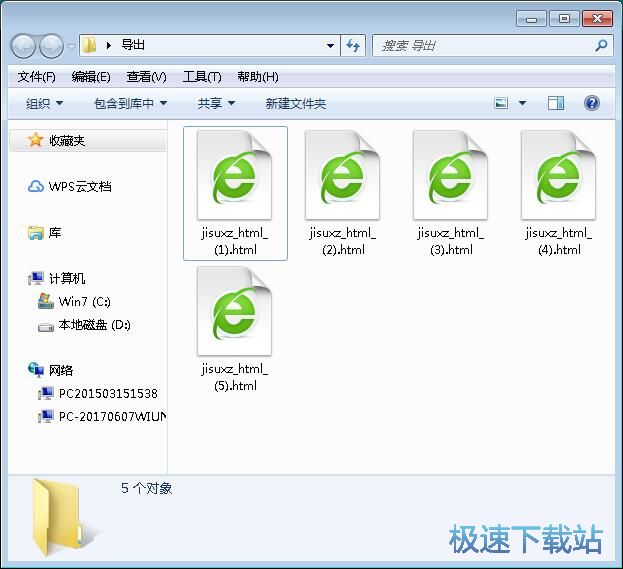Select 库 in the navigation pane
The height and width of the screenshot is (569, 623).
55,232
